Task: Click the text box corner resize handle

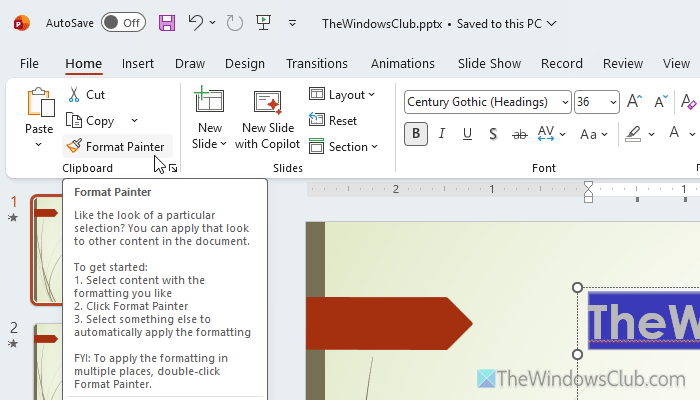Action: pos(578,287)
